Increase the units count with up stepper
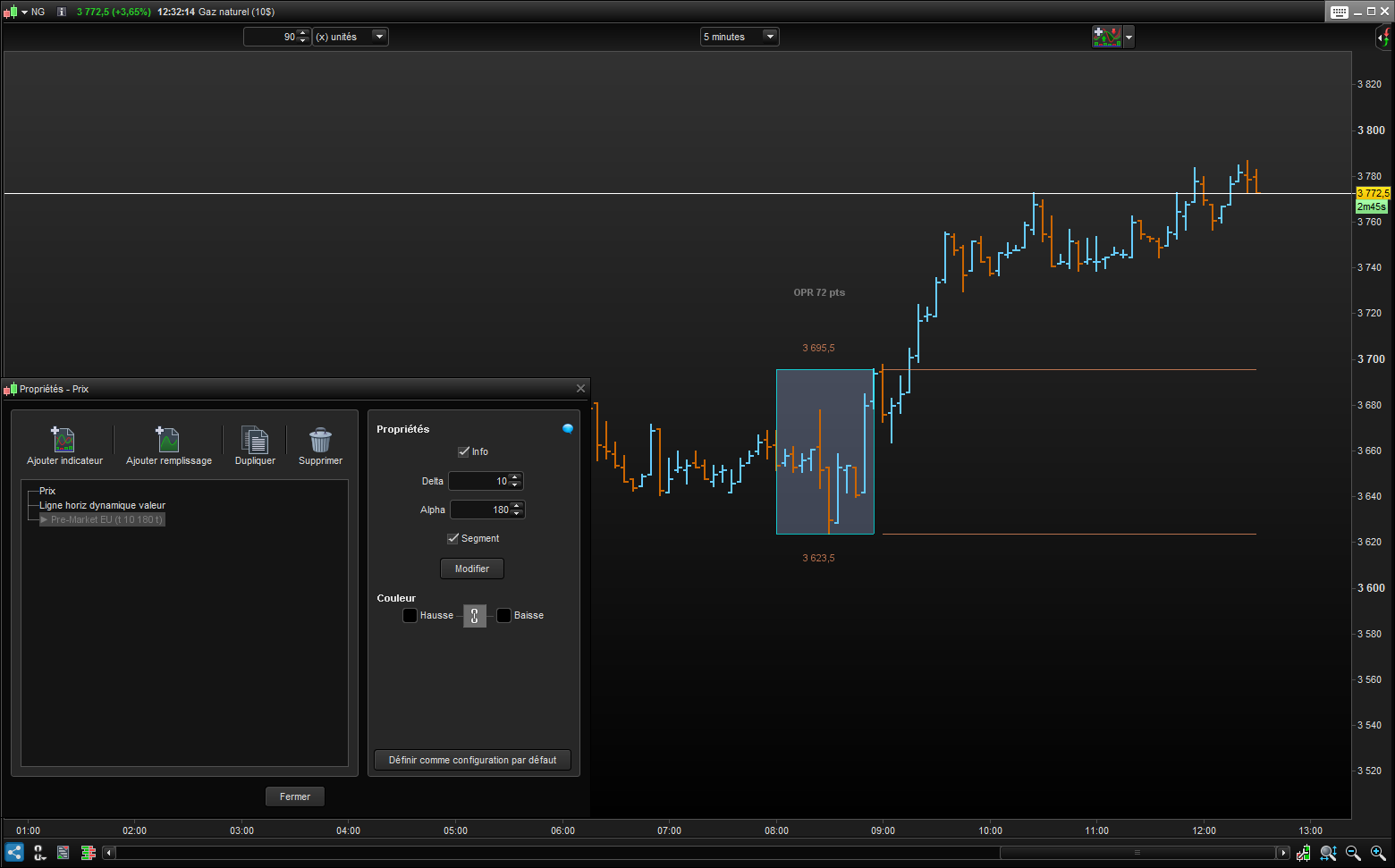The width and height of the screenshot is (1395, 868). [303, 33]
